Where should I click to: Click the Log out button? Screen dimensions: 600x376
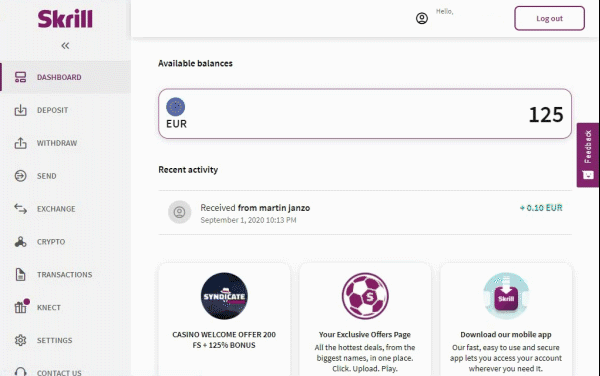pos(549,18)
